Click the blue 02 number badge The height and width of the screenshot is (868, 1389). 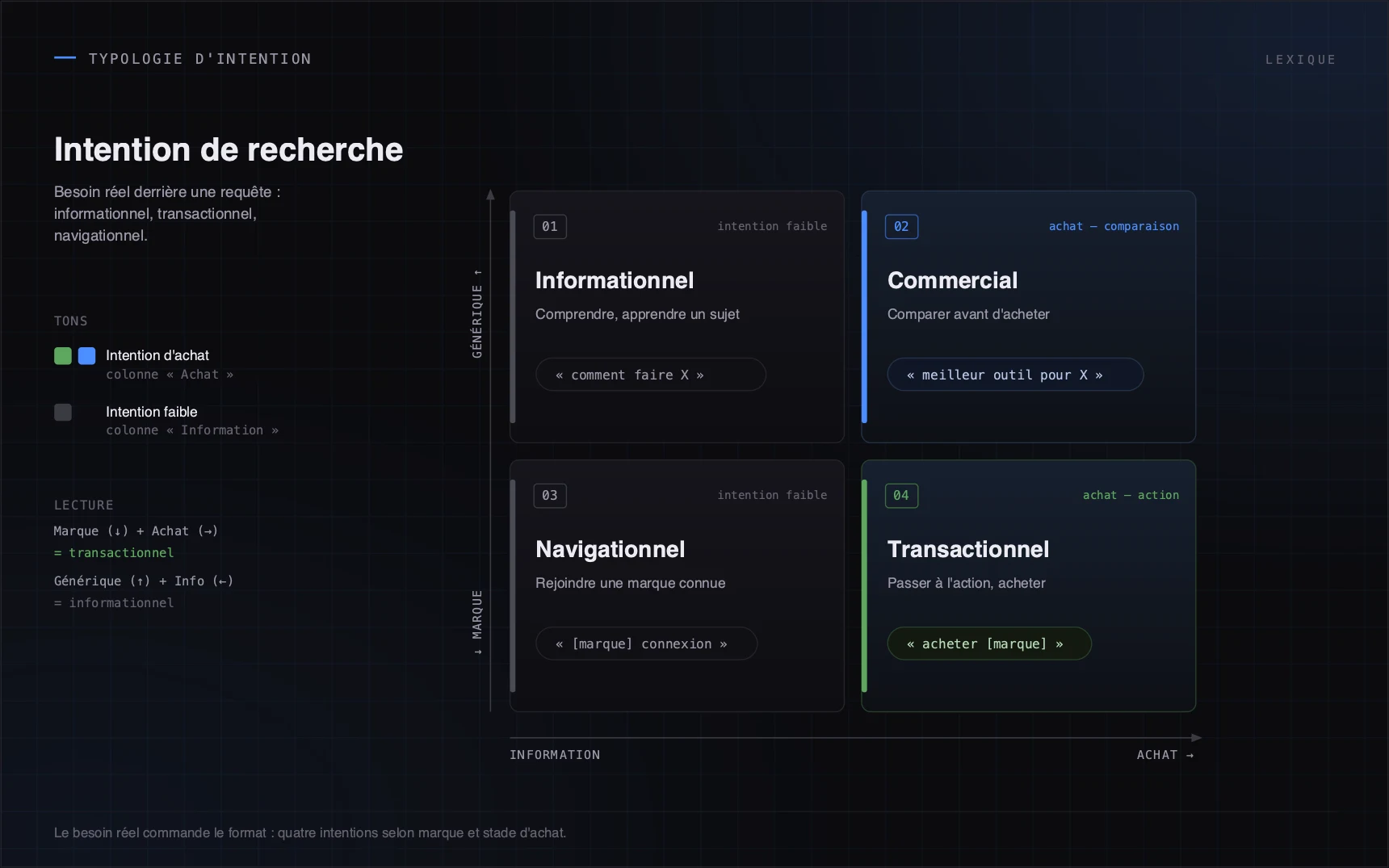pyautogui.click(x=901, y=227)
